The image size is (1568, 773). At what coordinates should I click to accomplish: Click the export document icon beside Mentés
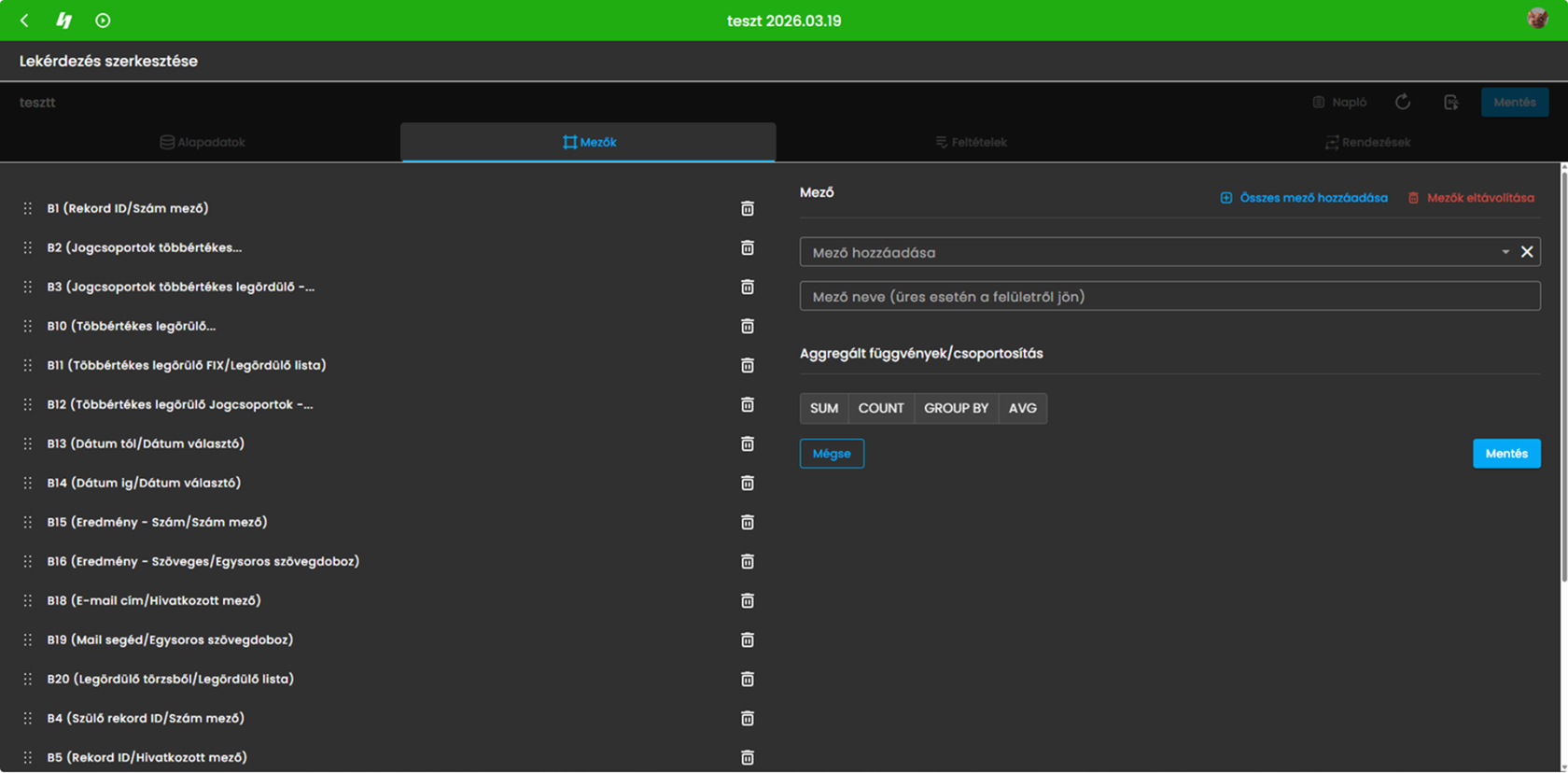[1451, 102]
